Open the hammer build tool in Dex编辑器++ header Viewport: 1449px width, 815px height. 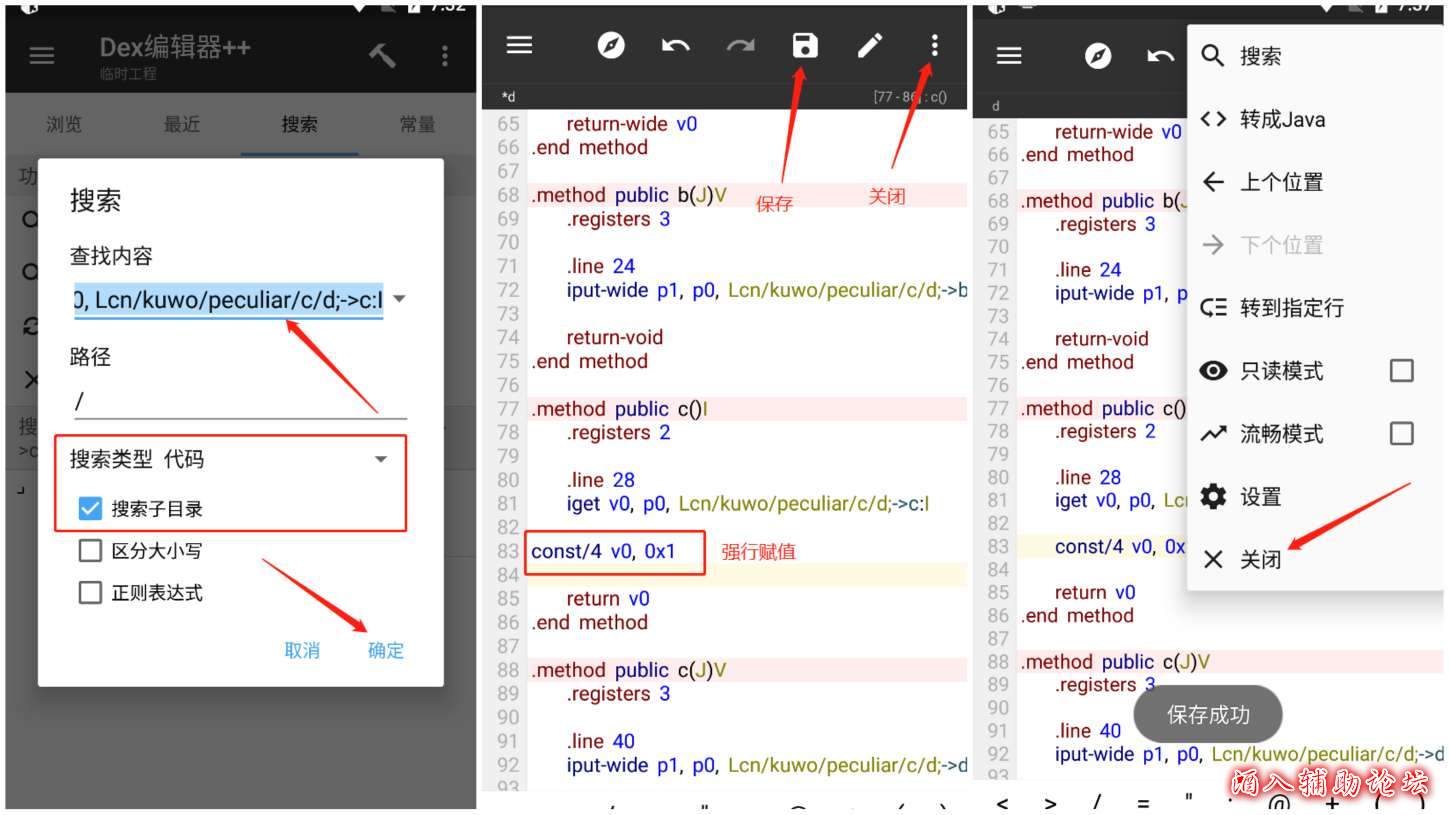[382, 55]
